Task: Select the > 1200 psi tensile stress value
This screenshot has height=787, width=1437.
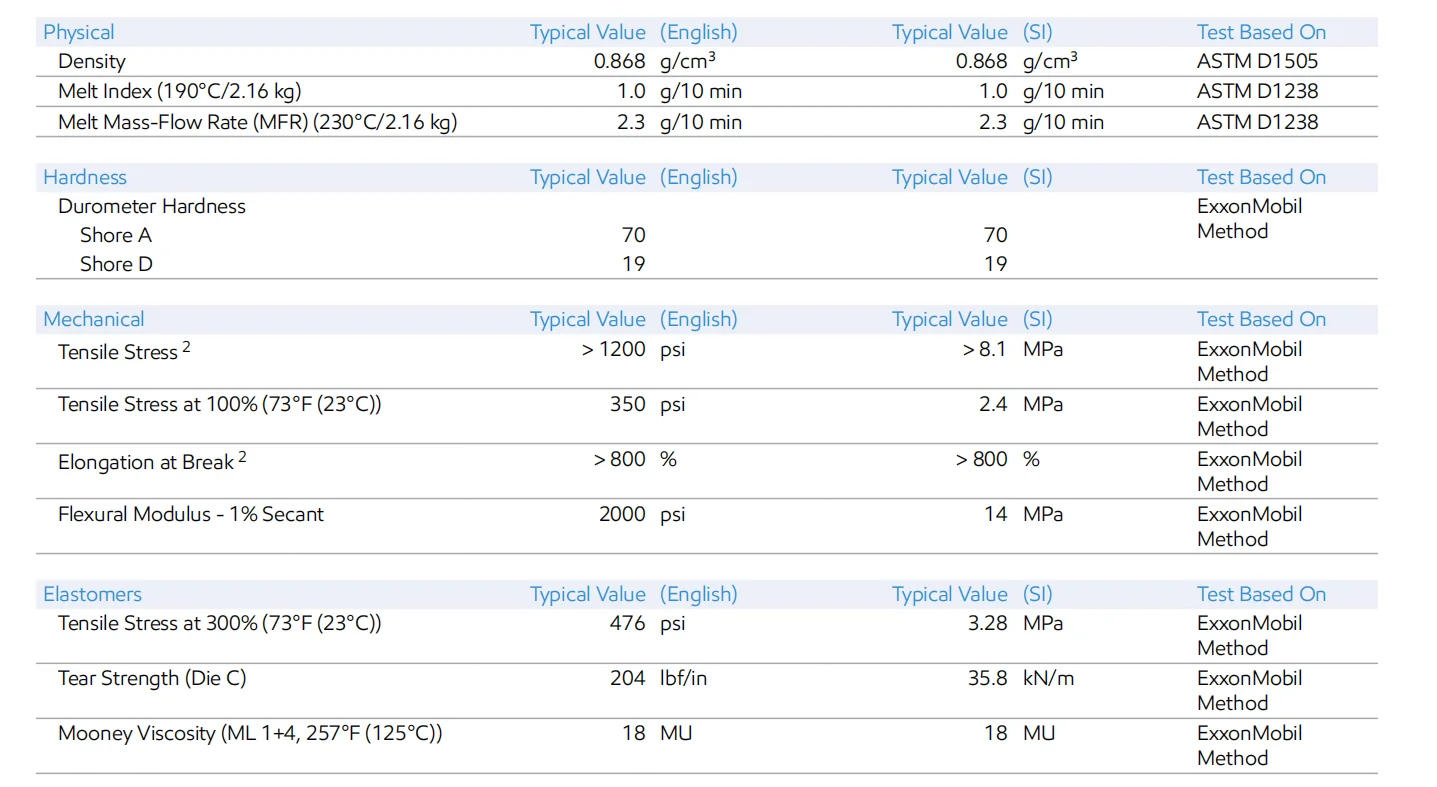Action: [x=613, y=350]
